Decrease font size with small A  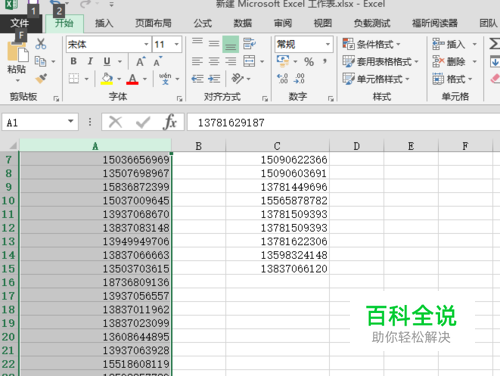[157, 62]
